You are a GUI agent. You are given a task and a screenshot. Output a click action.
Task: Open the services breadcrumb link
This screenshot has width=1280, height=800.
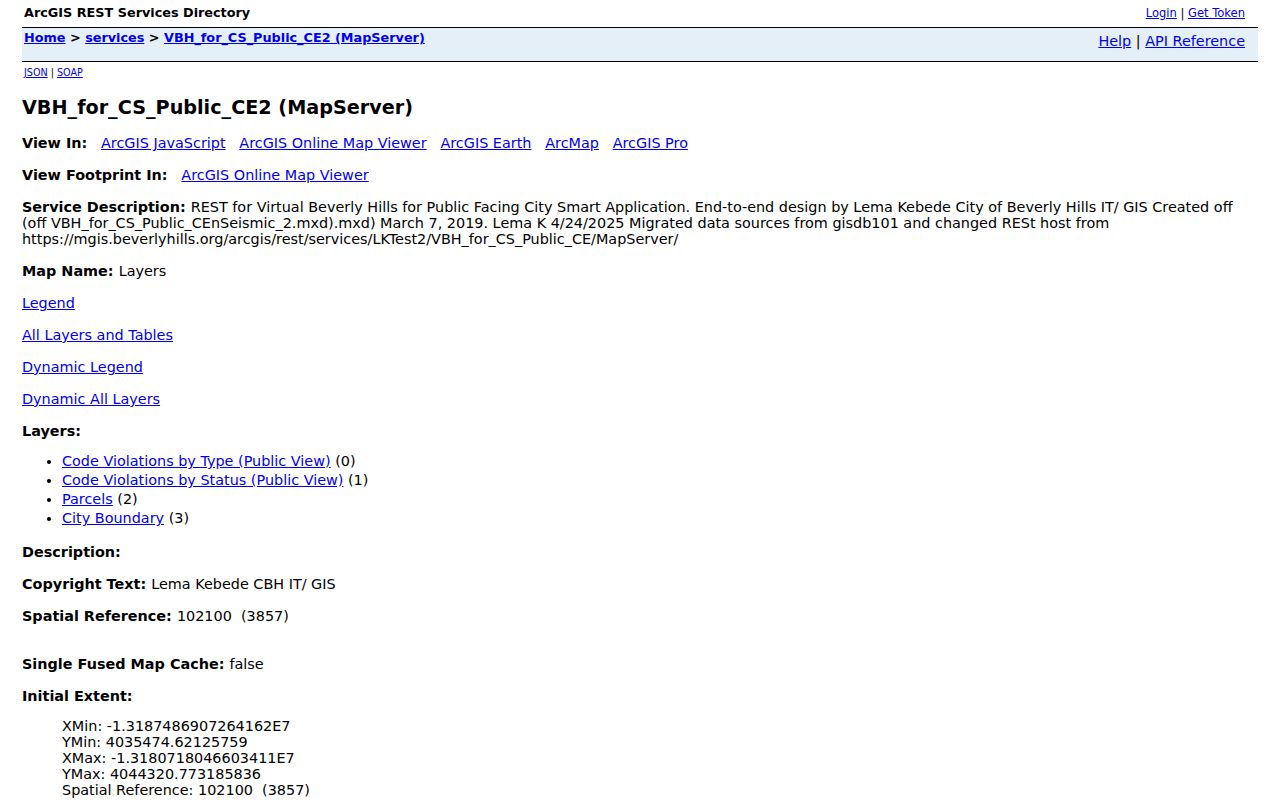point(114,38)
